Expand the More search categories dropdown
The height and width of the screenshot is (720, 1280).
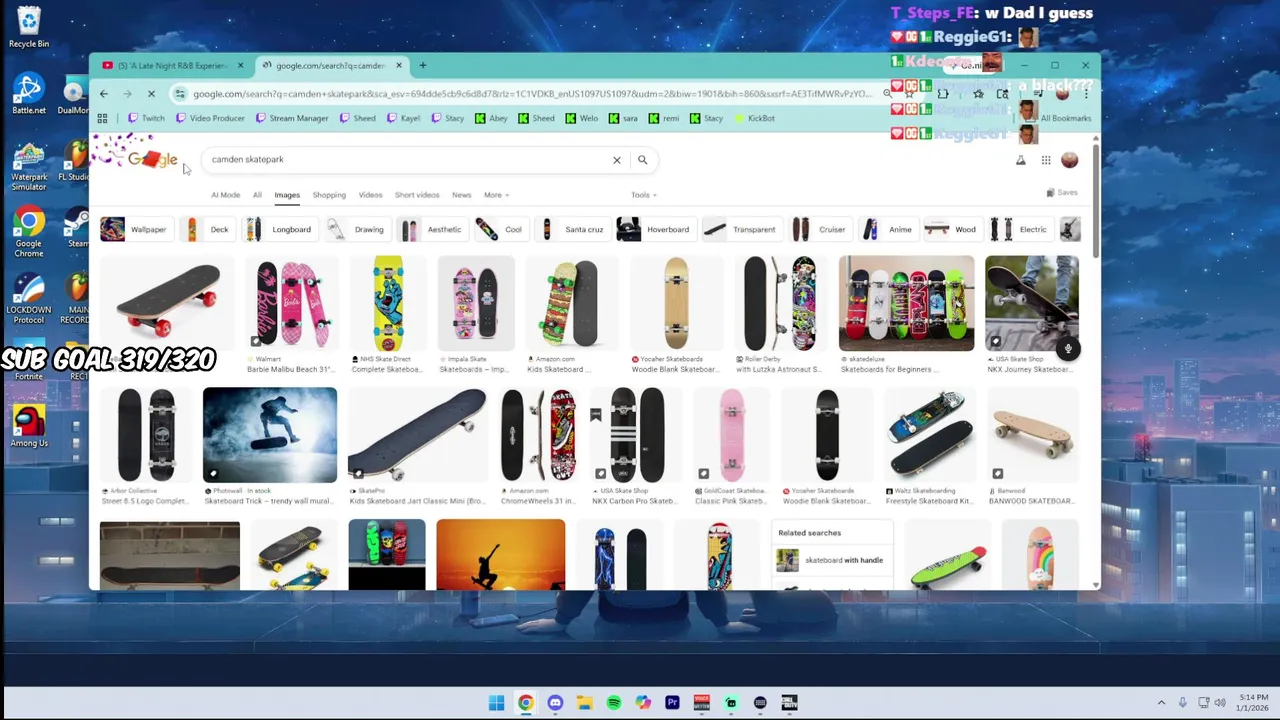pyautogui.click(x=496, y=195)
